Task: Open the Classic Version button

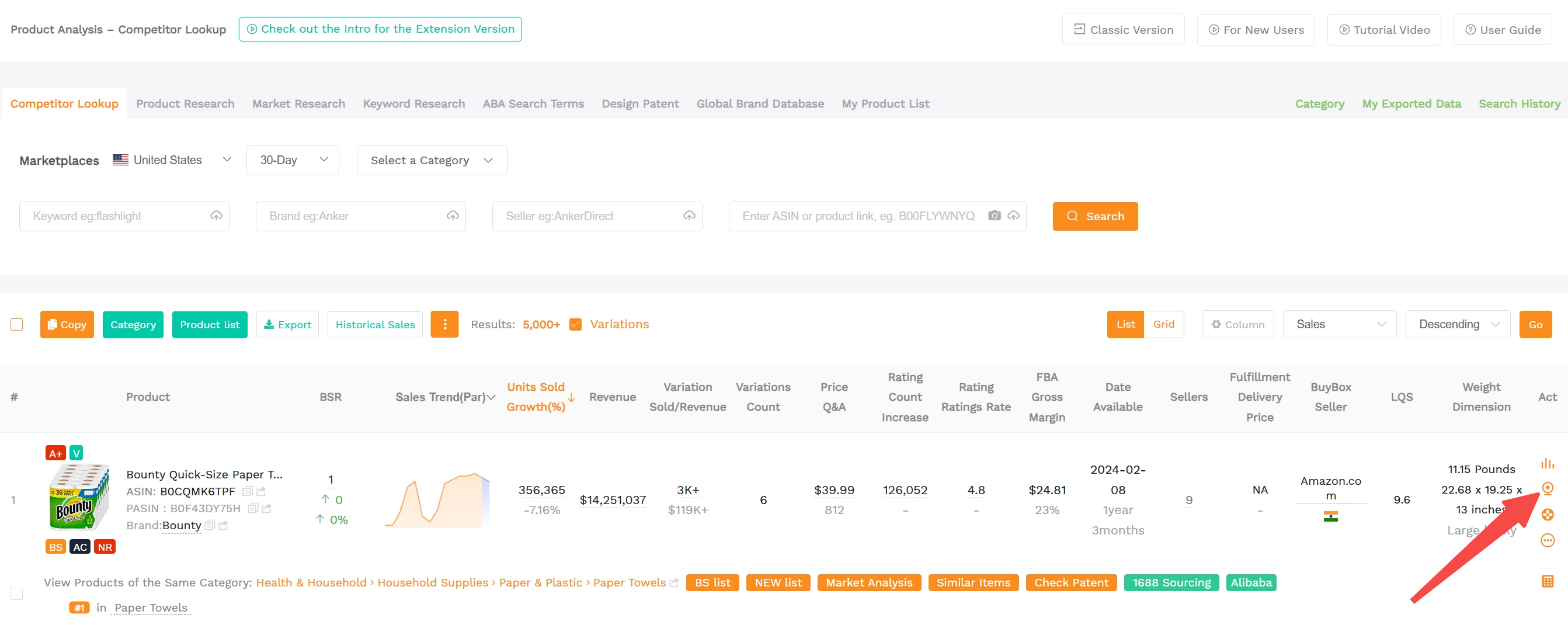Action: (x=1123, y=29)
